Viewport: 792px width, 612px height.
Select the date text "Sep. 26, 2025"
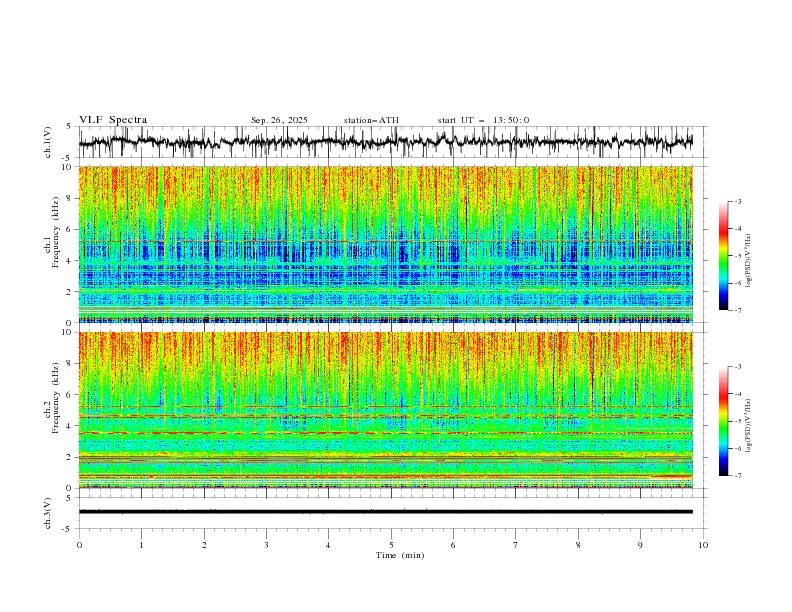click(x=279, y=120)
